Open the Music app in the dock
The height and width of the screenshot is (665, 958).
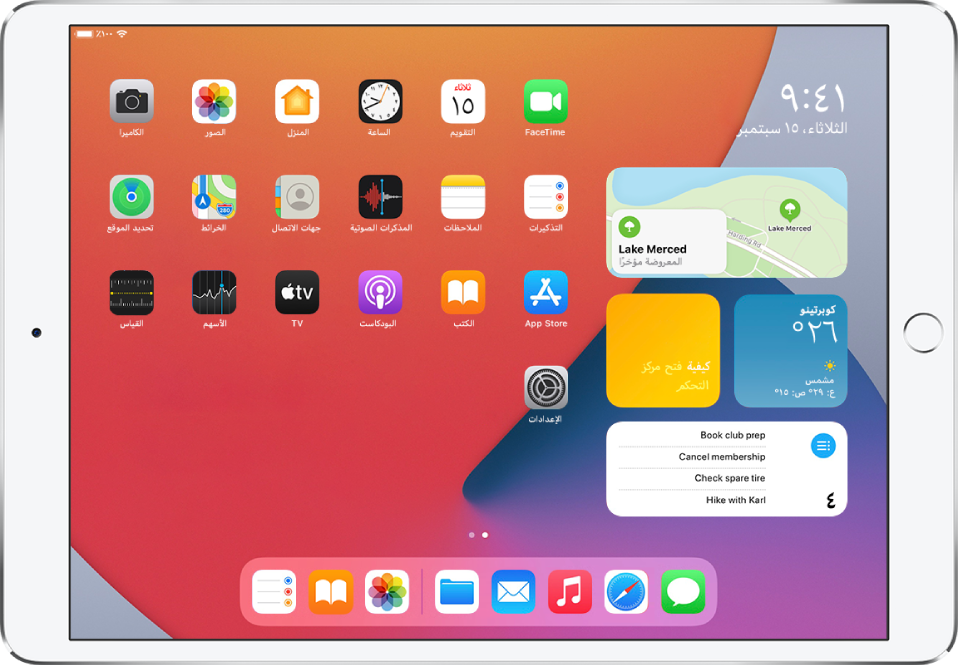point(570,592)
